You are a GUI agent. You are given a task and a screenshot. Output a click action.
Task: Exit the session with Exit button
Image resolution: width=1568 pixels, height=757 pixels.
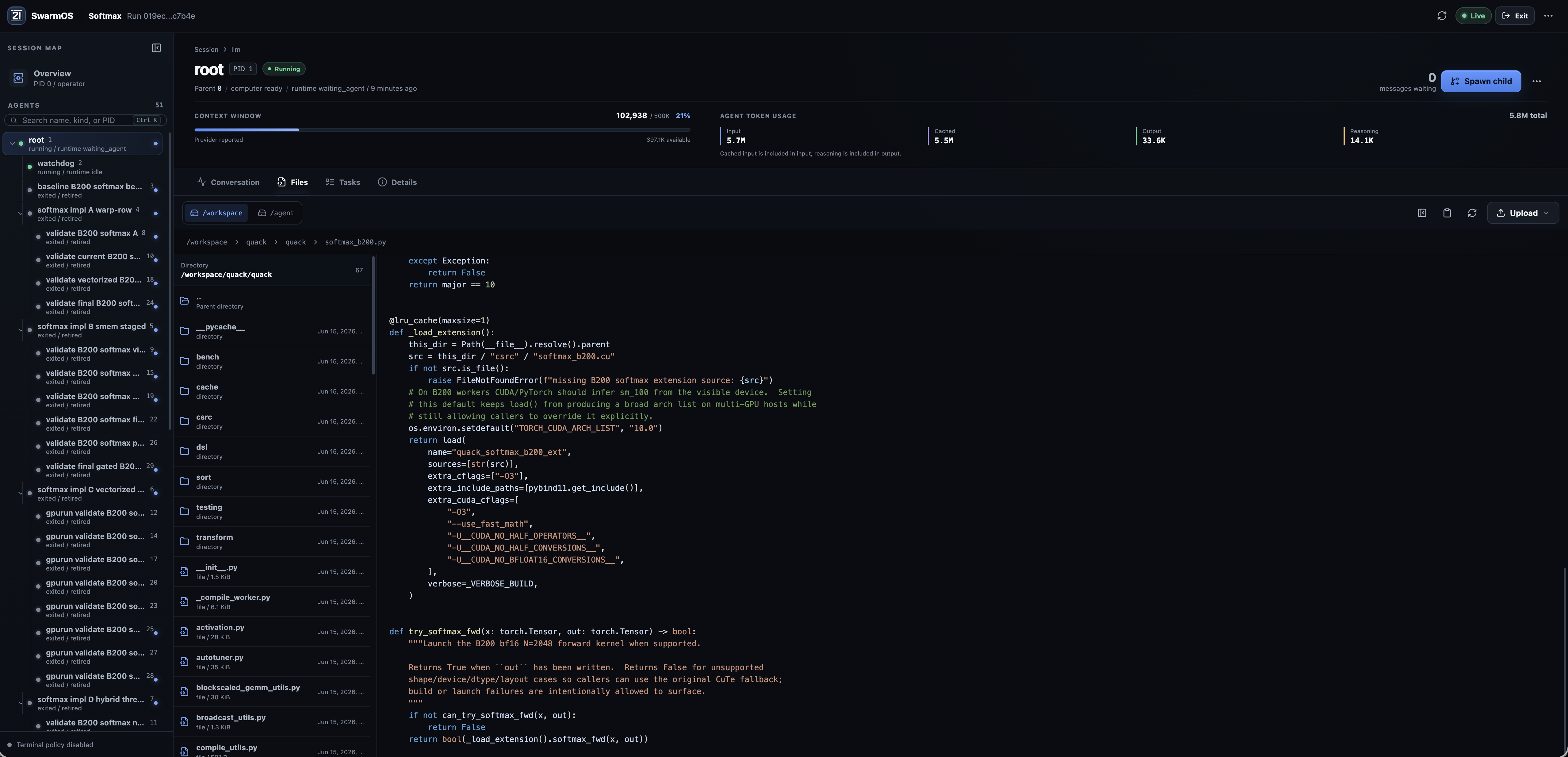click(1514, 16)
